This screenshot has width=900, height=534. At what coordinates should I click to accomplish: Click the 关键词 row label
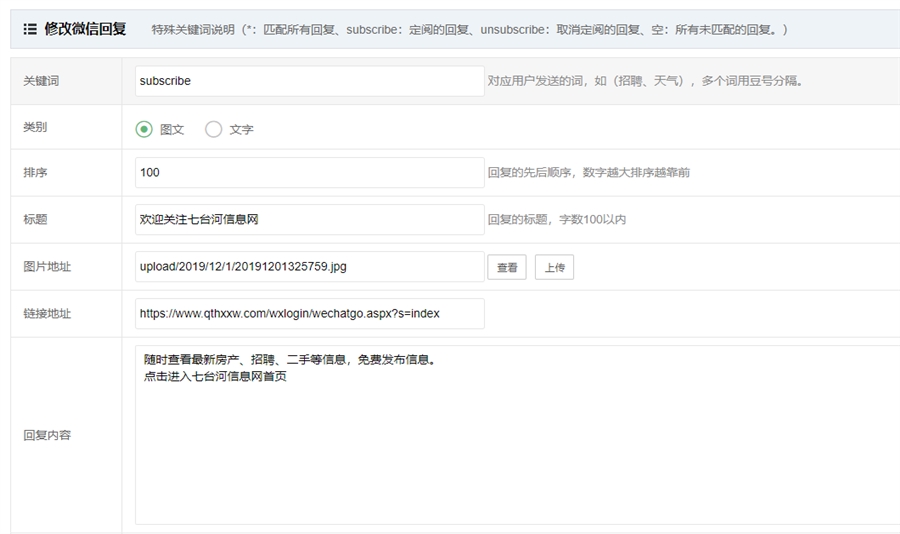tap(41, 81)
